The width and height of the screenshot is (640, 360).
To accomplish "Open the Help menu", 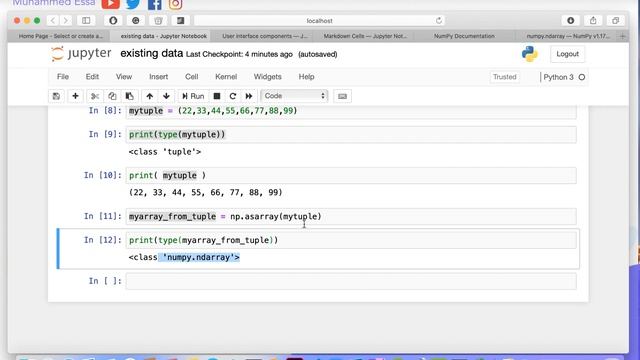I will tap(306, 77).
